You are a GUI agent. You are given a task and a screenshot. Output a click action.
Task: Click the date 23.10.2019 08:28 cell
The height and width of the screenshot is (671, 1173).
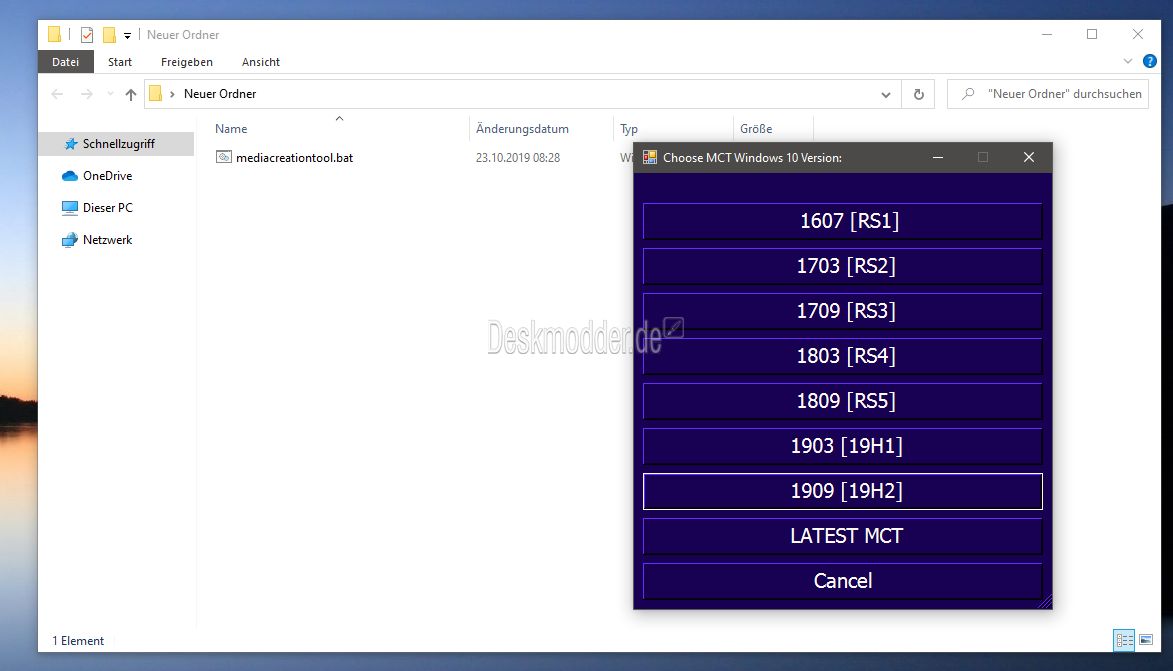518,158
